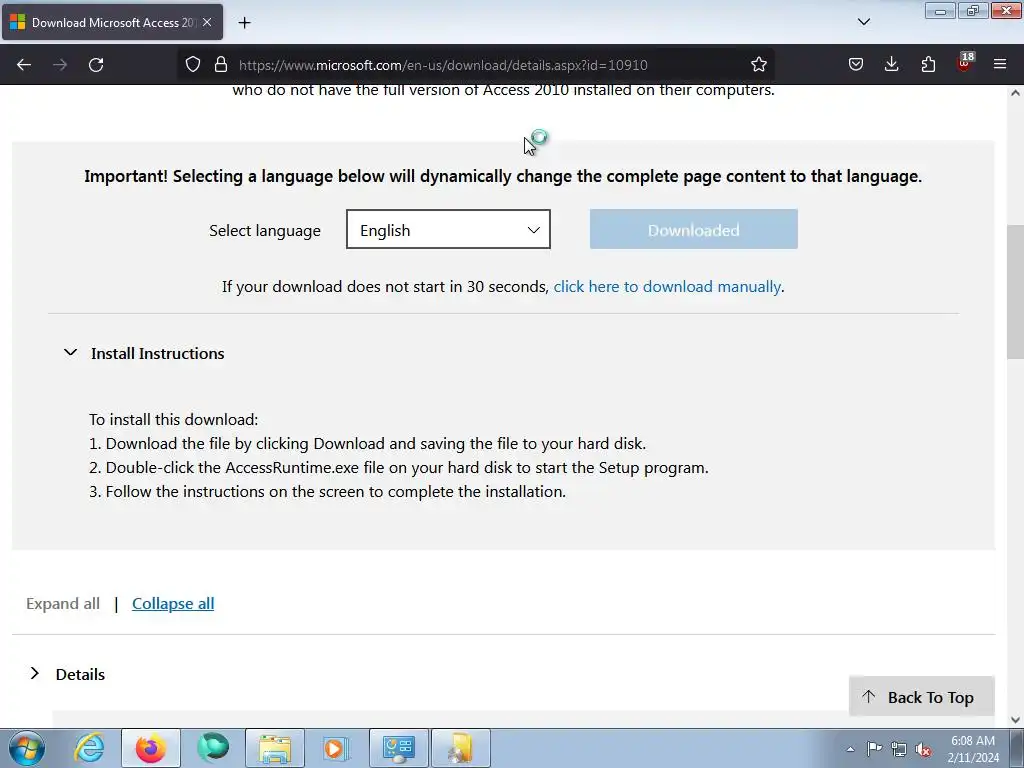Open Windows Explorer from taskbar
1024x768 pixels.
(x=275, y=748)
